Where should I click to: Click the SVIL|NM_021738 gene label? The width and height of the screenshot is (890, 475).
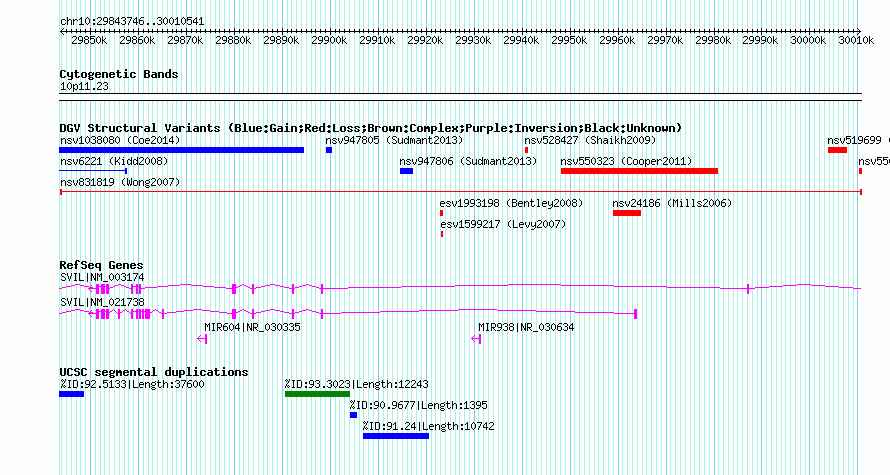[x=102, y=302]
